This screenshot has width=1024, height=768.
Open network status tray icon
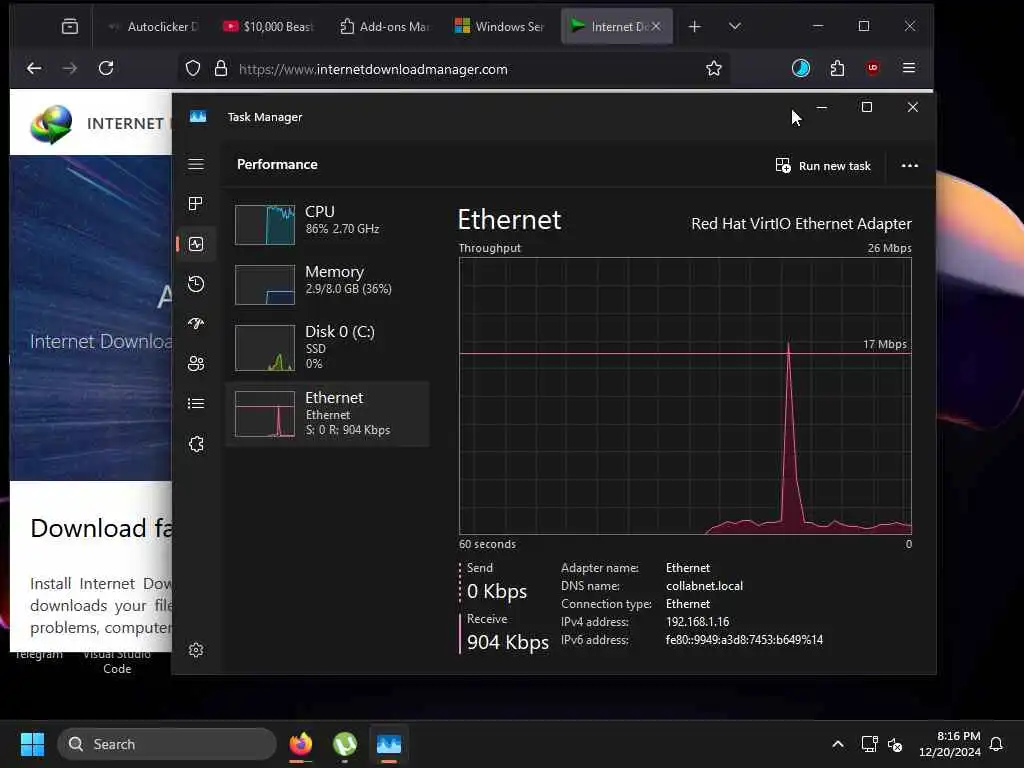[869, 744]
